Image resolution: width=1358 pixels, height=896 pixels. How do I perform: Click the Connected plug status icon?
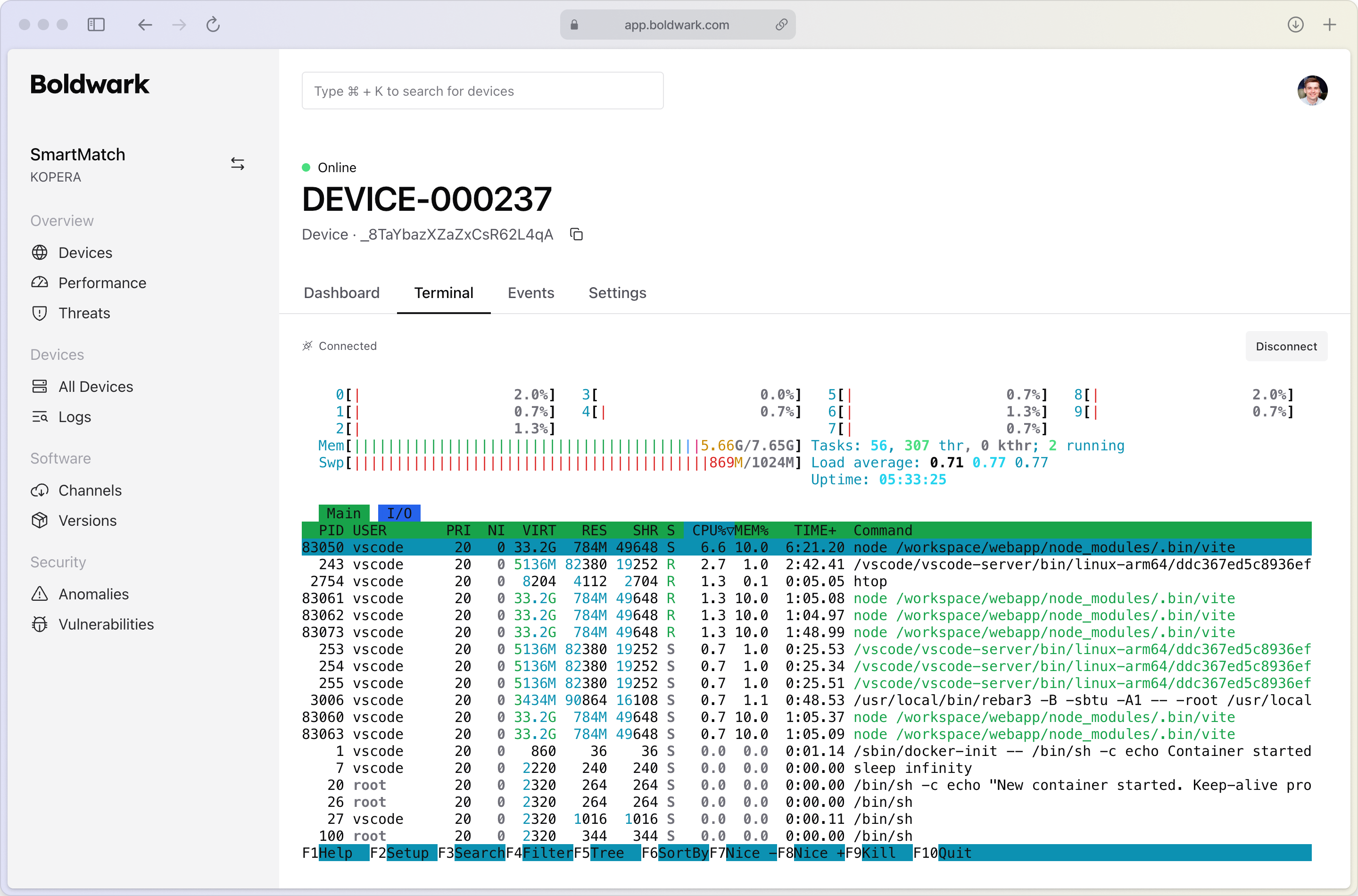tap(307, 346)
